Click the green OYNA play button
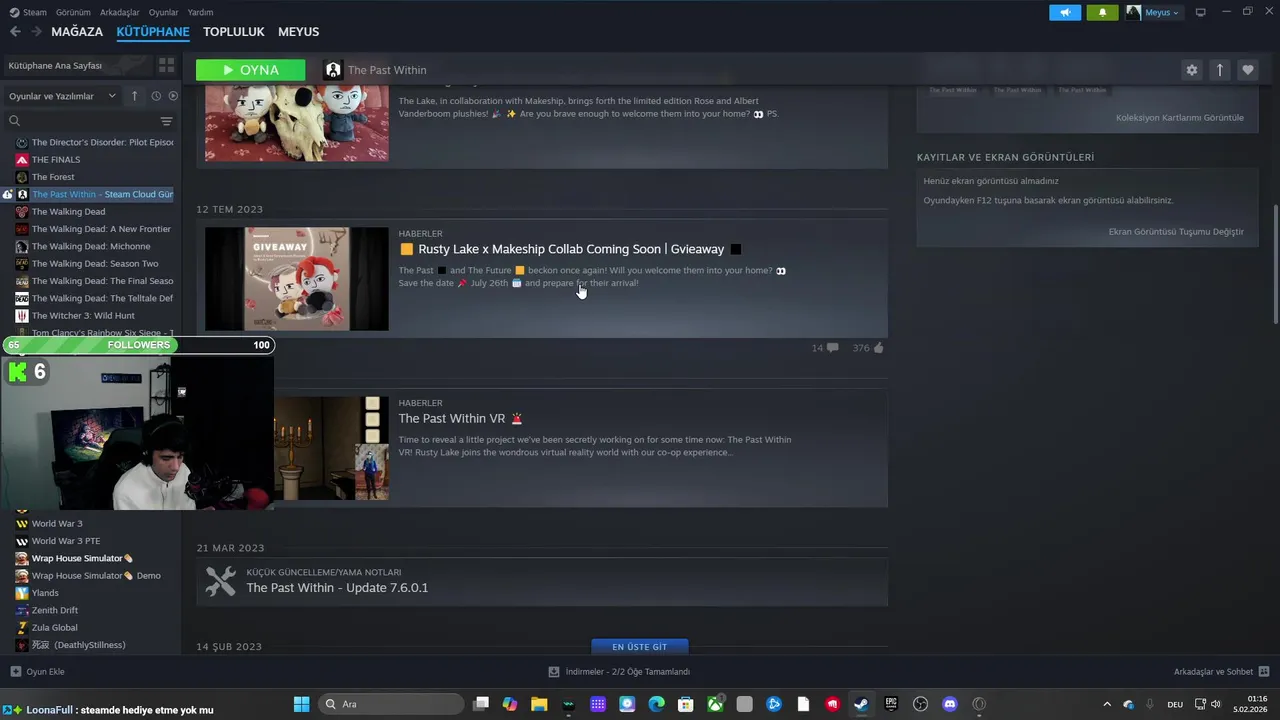 point(251,70)
